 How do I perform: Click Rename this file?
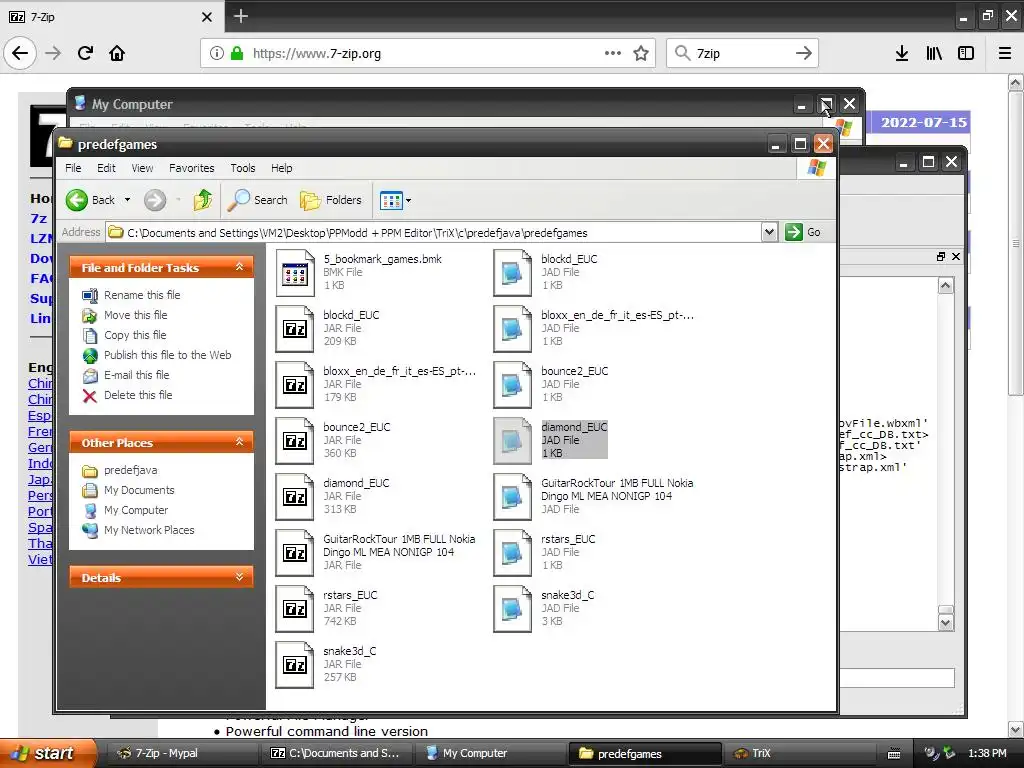point(142,295)
